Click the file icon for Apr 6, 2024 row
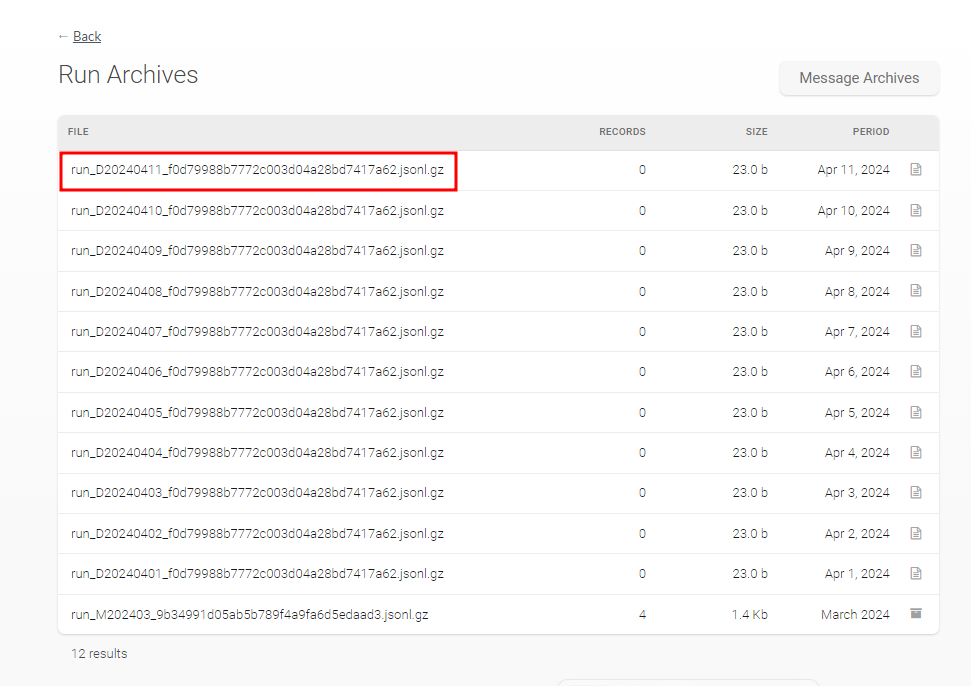971x686 pixels. pyautogui.click(x=915, y=372)
